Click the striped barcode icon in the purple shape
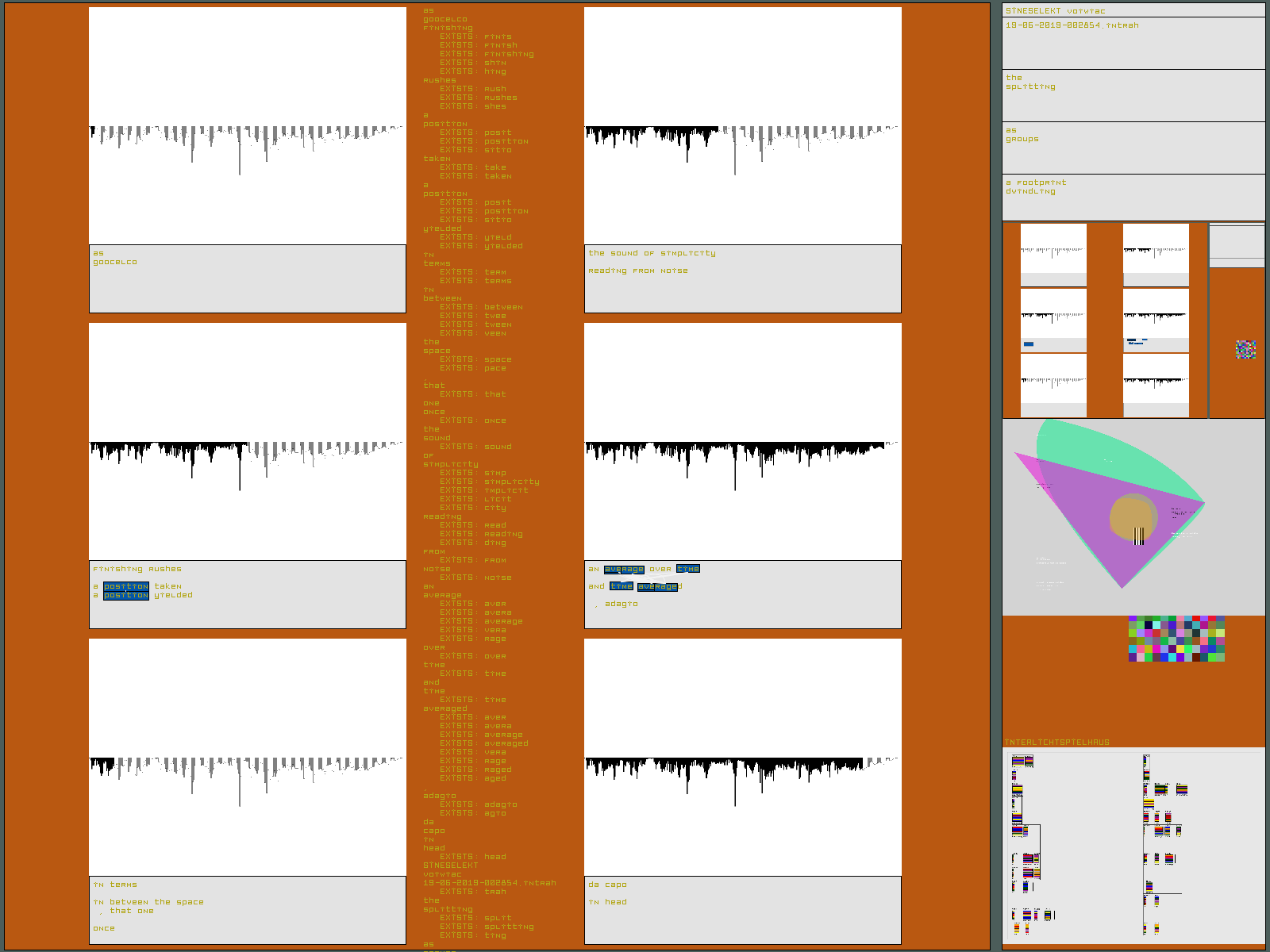 (x=1139, y=536)
